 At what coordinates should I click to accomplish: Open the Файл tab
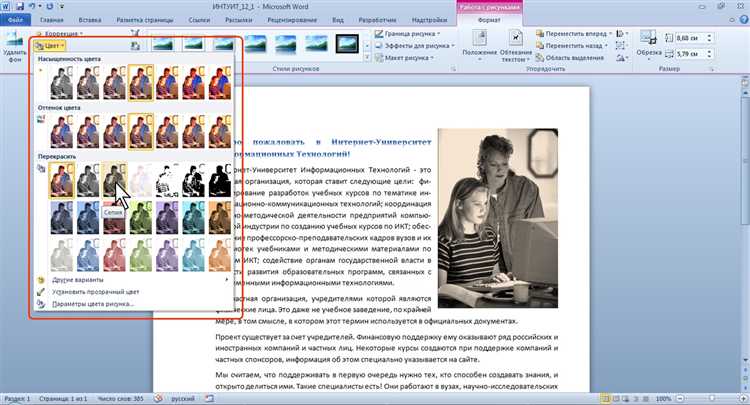(15, 20)
